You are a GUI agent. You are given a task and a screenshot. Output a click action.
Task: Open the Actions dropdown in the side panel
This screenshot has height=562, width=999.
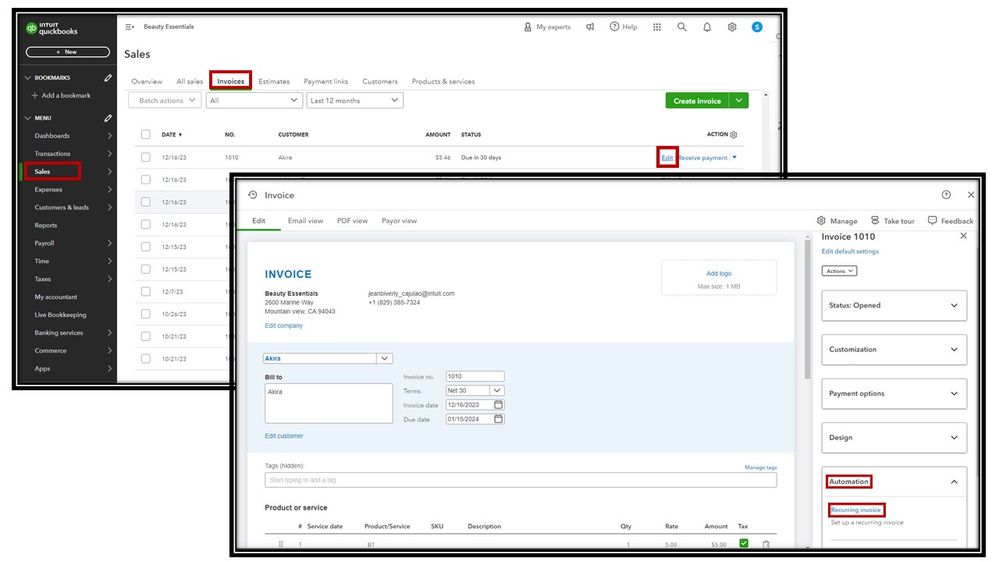[x=839, y=271]
